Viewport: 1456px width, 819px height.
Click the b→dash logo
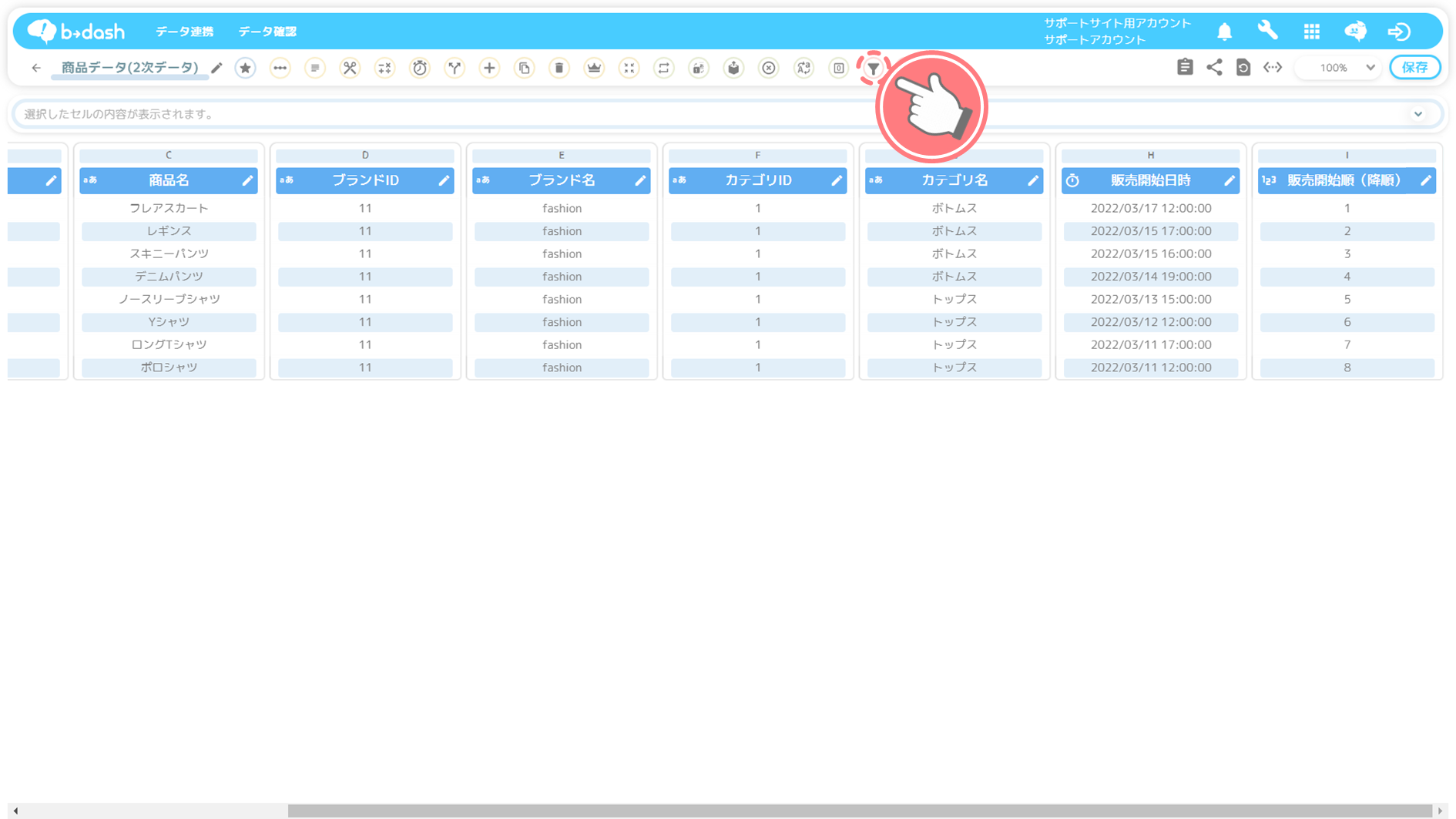75,31
